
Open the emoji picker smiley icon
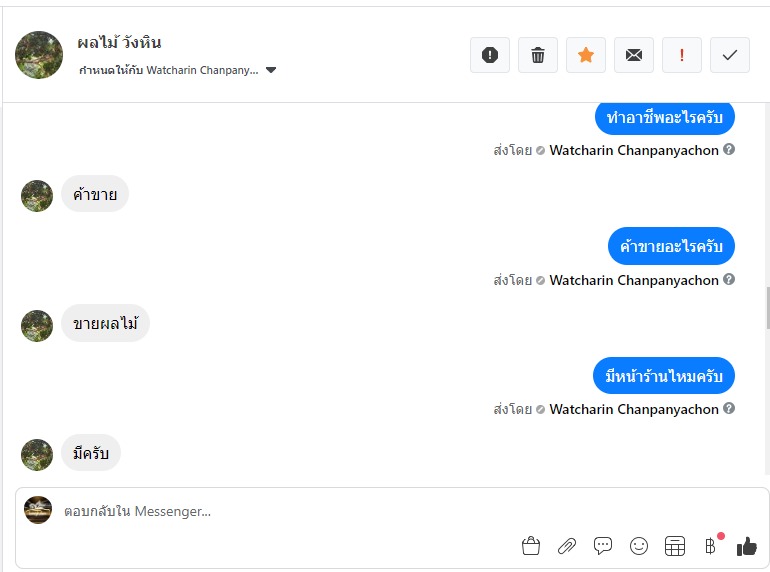(x=639, y=546)
